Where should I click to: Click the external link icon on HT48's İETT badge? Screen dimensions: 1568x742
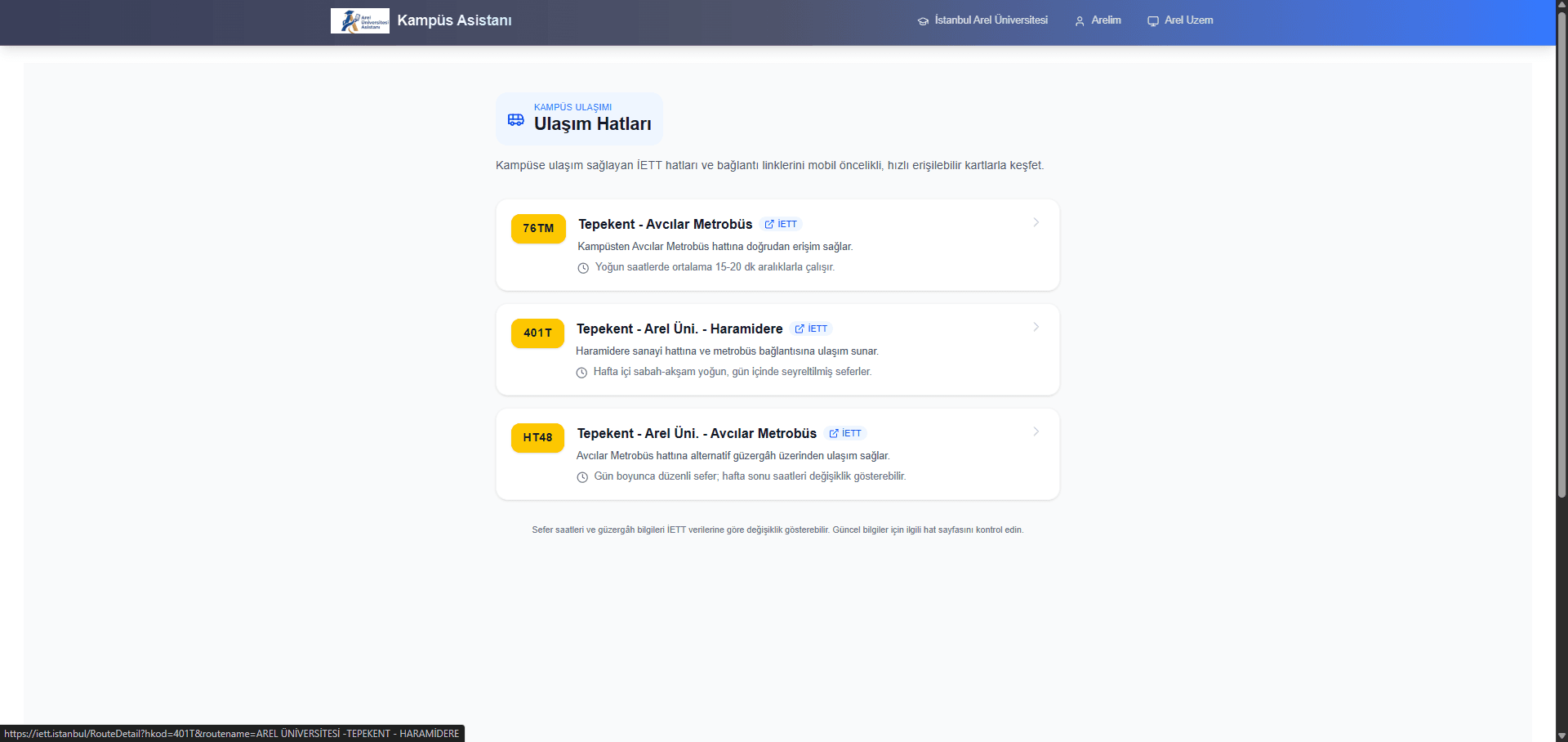pos(834,433)
